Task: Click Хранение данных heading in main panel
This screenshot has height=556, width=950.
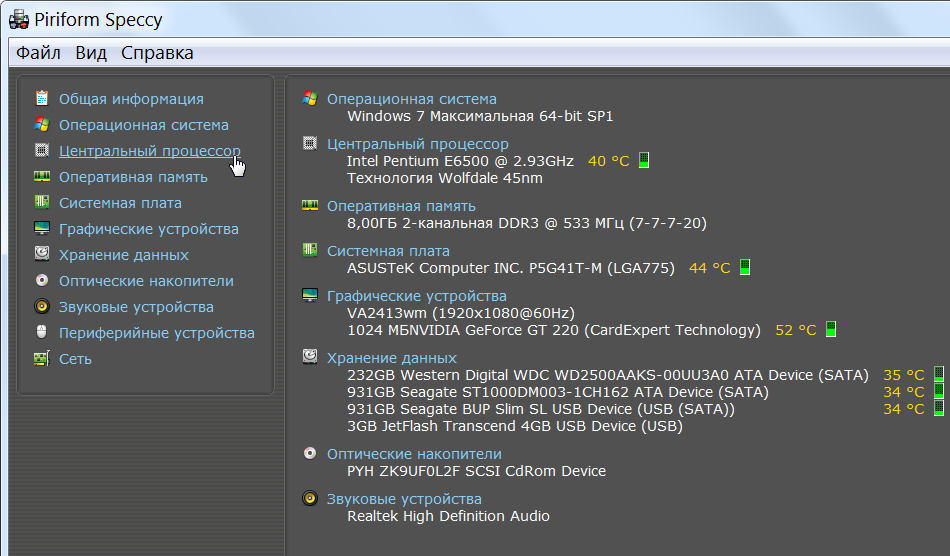Action: point(392,358)
